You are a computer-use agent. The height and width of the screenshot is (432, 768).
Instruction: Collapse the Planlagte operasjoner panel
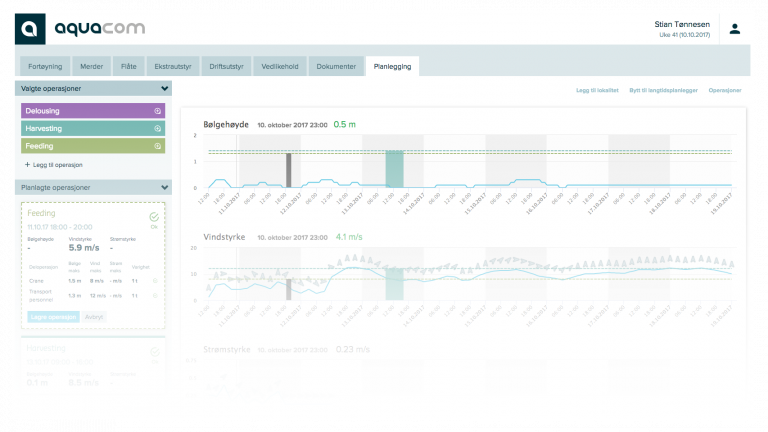[165, 188]
